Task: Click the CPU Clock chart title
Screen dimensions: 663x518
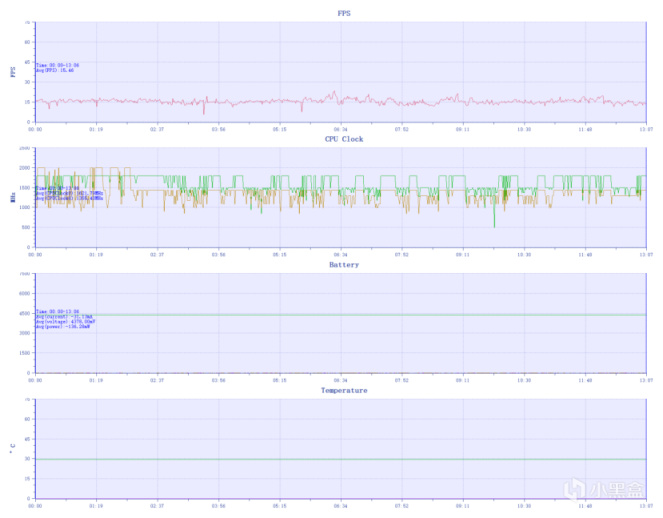Action: 344,139
